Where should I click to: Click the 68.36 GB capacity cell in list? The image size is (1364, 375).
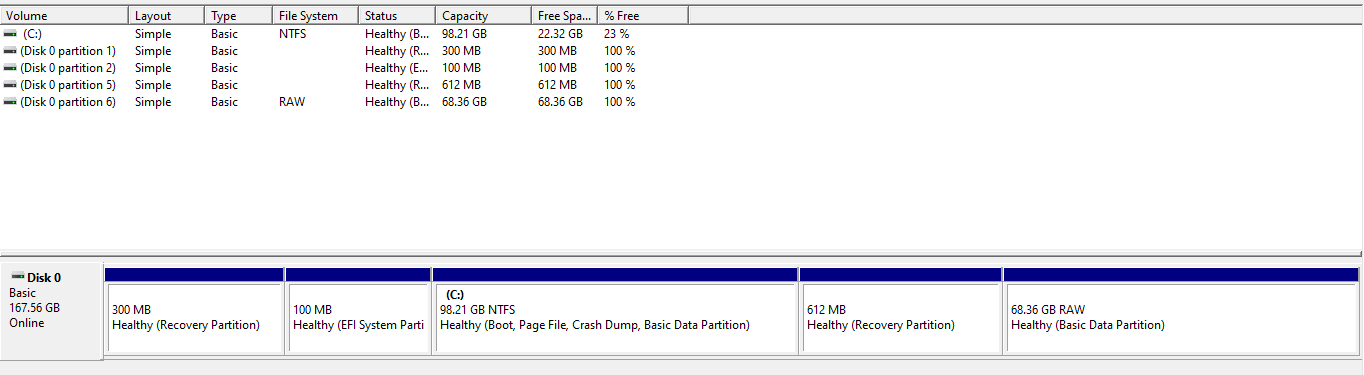point(464,102)
